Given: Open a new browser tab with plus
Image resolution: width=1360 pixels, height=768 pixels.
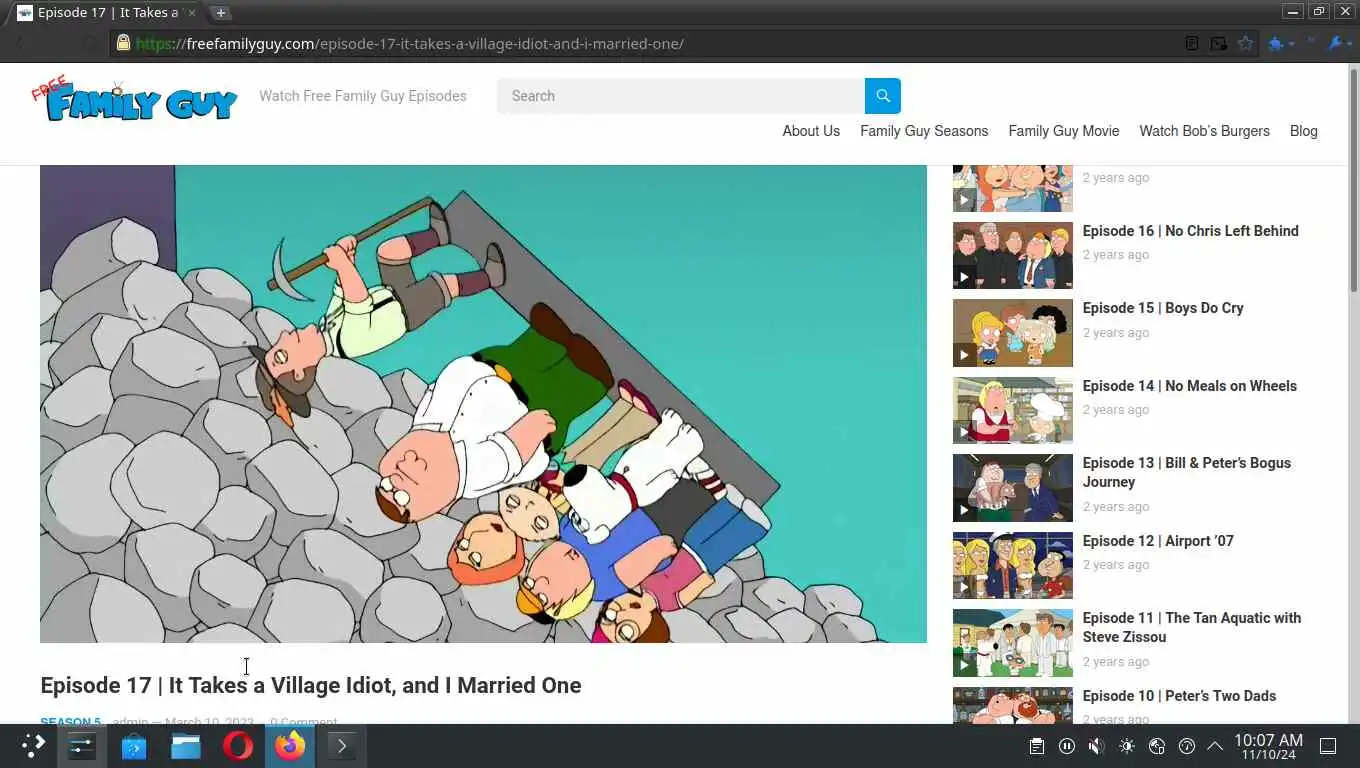Looking at the screenshot, I should tap(221, 13).
